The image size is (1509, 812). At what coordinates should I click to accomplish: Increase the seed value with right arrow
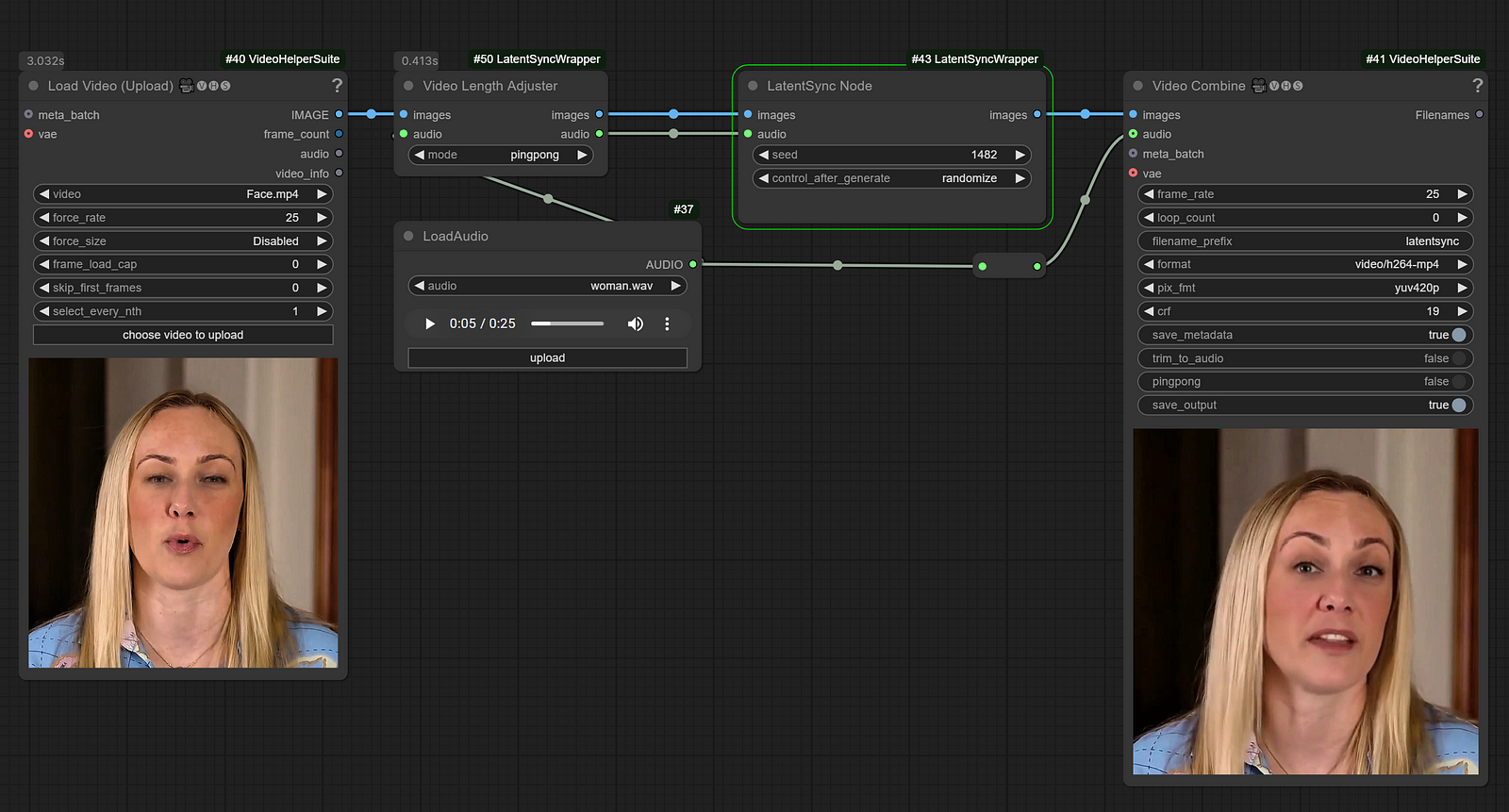pyautogui.click(x=1020, y=155)
